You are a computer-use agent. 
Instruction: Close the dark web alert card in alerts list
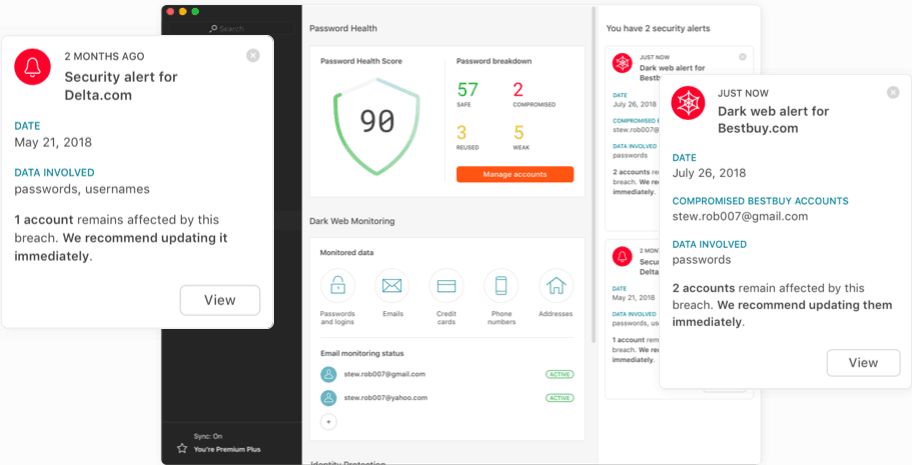point(742,57)
